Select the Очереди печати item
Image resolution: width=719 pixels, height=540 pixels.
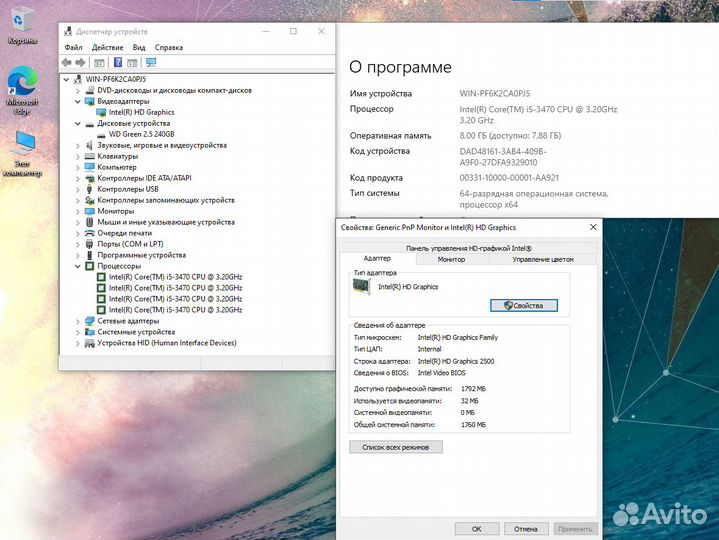click(124, 233)
